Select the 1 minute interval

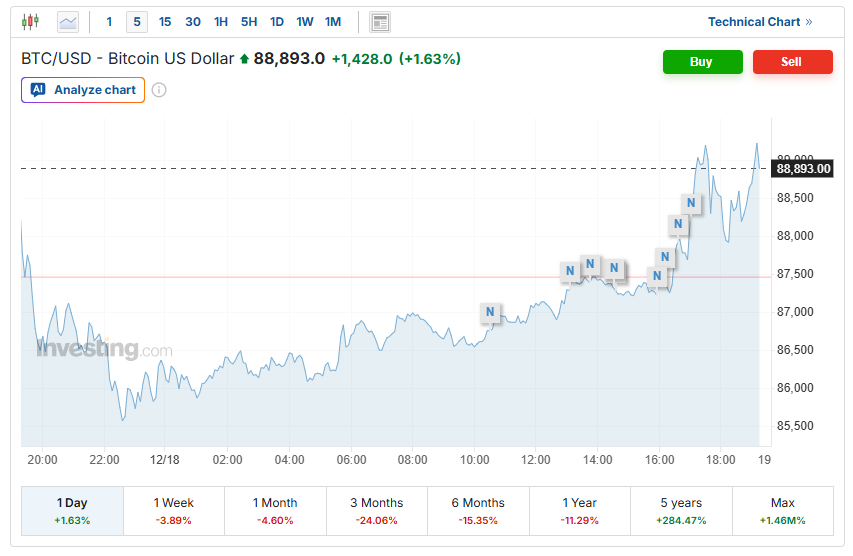tap(109, 21)
